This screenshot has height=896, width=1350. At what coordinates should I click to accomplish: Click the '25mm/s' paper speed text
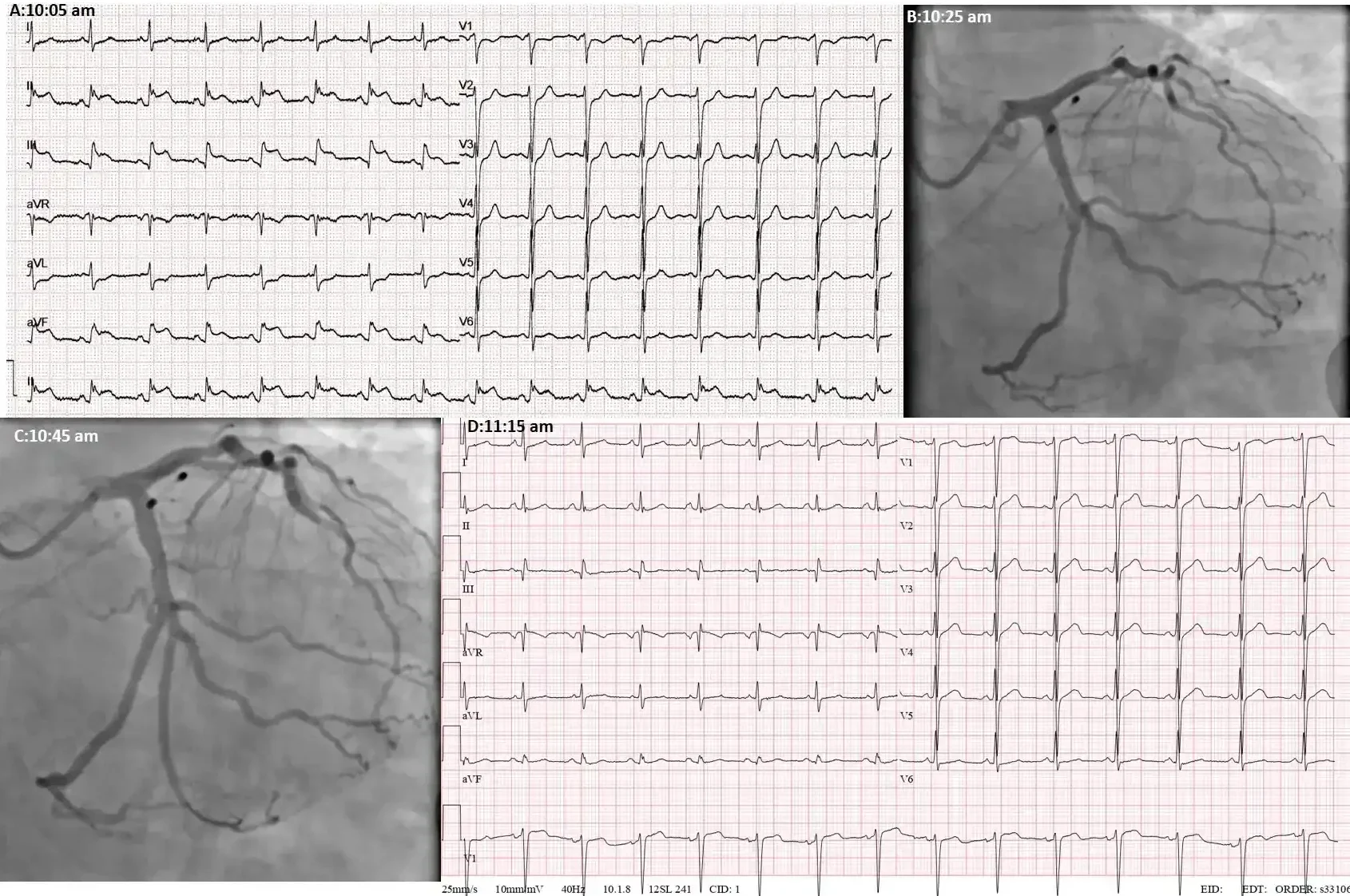tap(460, 890)
